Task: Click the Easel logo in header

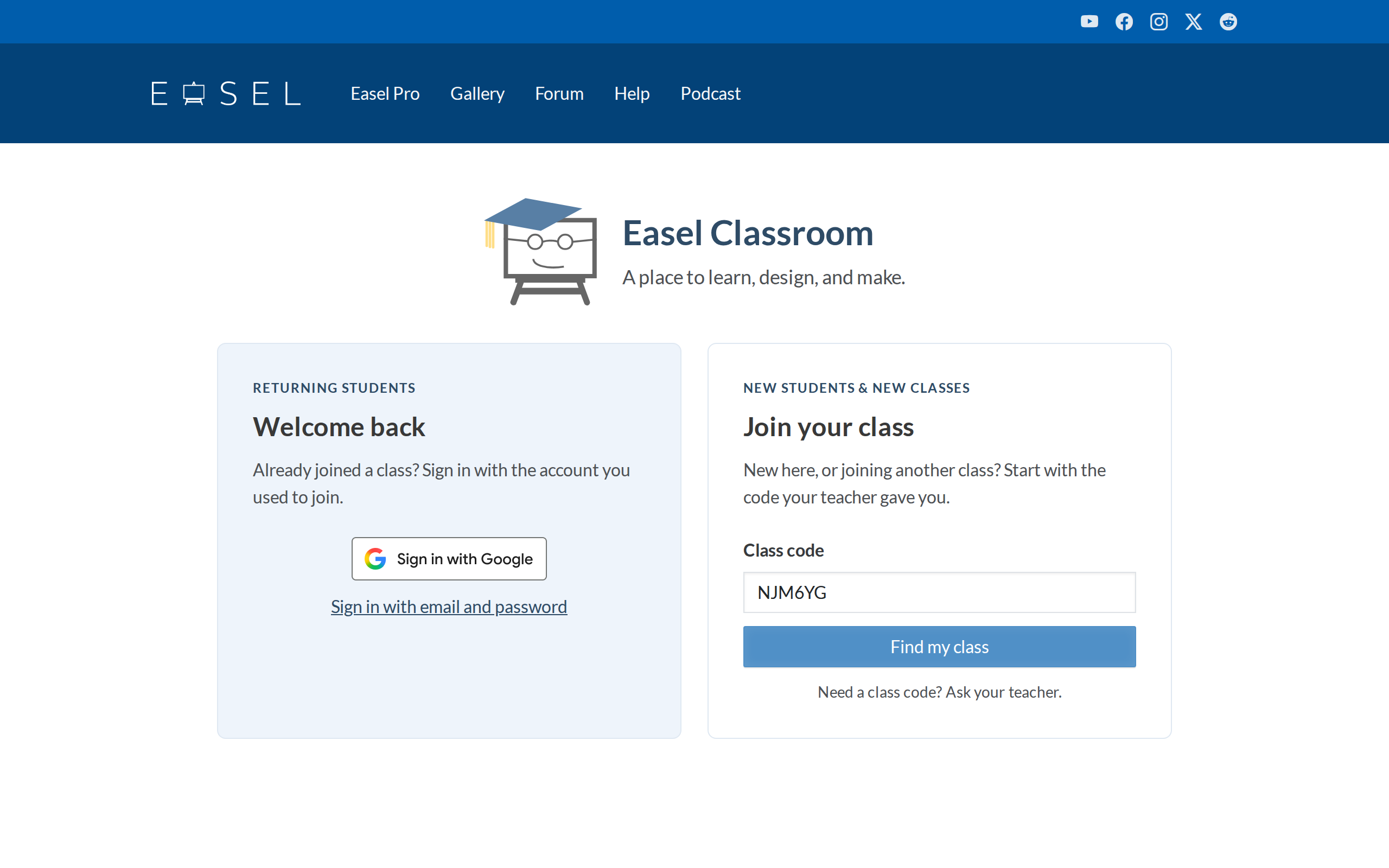Action: (x=226, y=93)
